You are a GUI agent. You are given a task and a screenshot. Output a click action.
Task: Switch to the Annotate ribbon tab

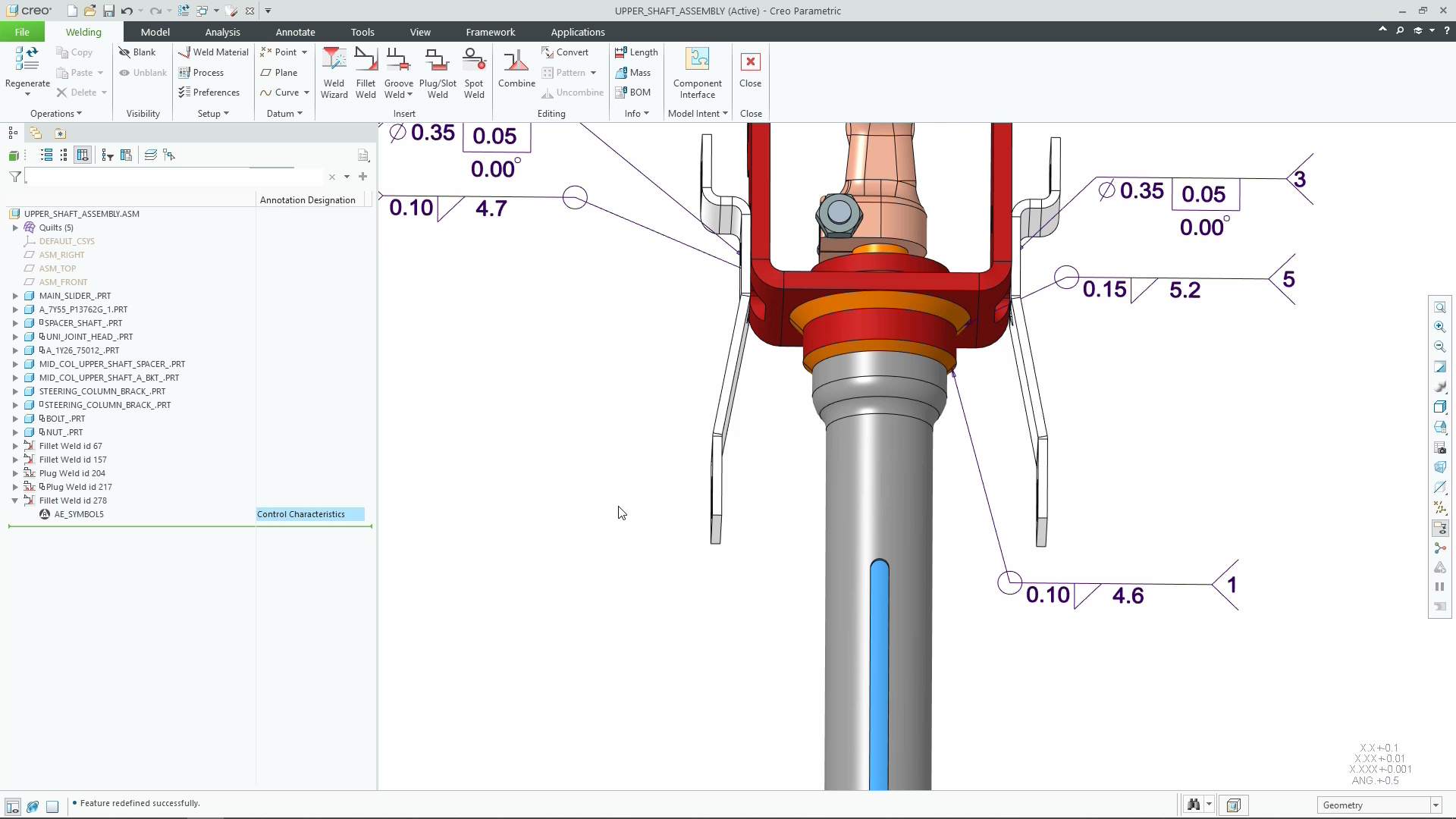(x=295, y=32)
